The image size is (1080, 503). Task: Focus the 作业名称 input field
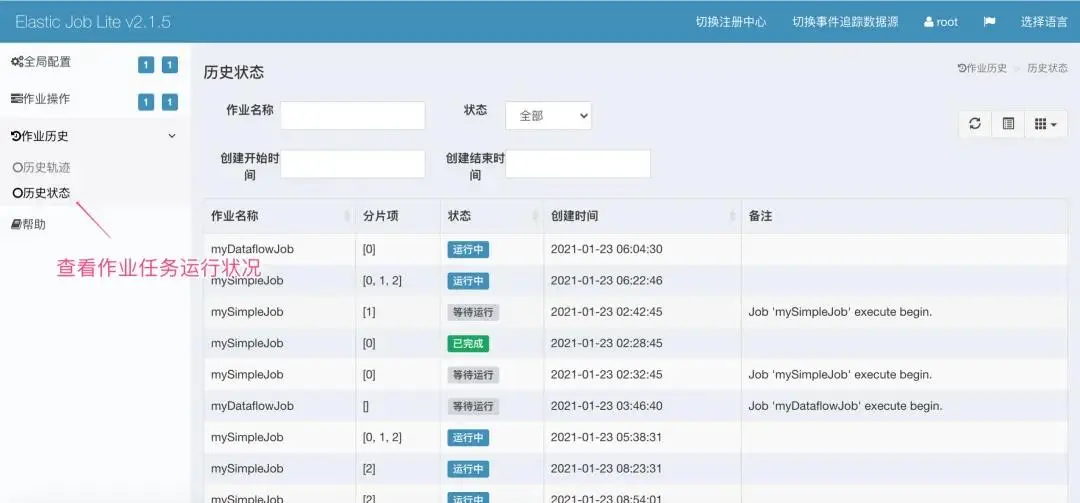pyautogui.click(x=353, y=116)
